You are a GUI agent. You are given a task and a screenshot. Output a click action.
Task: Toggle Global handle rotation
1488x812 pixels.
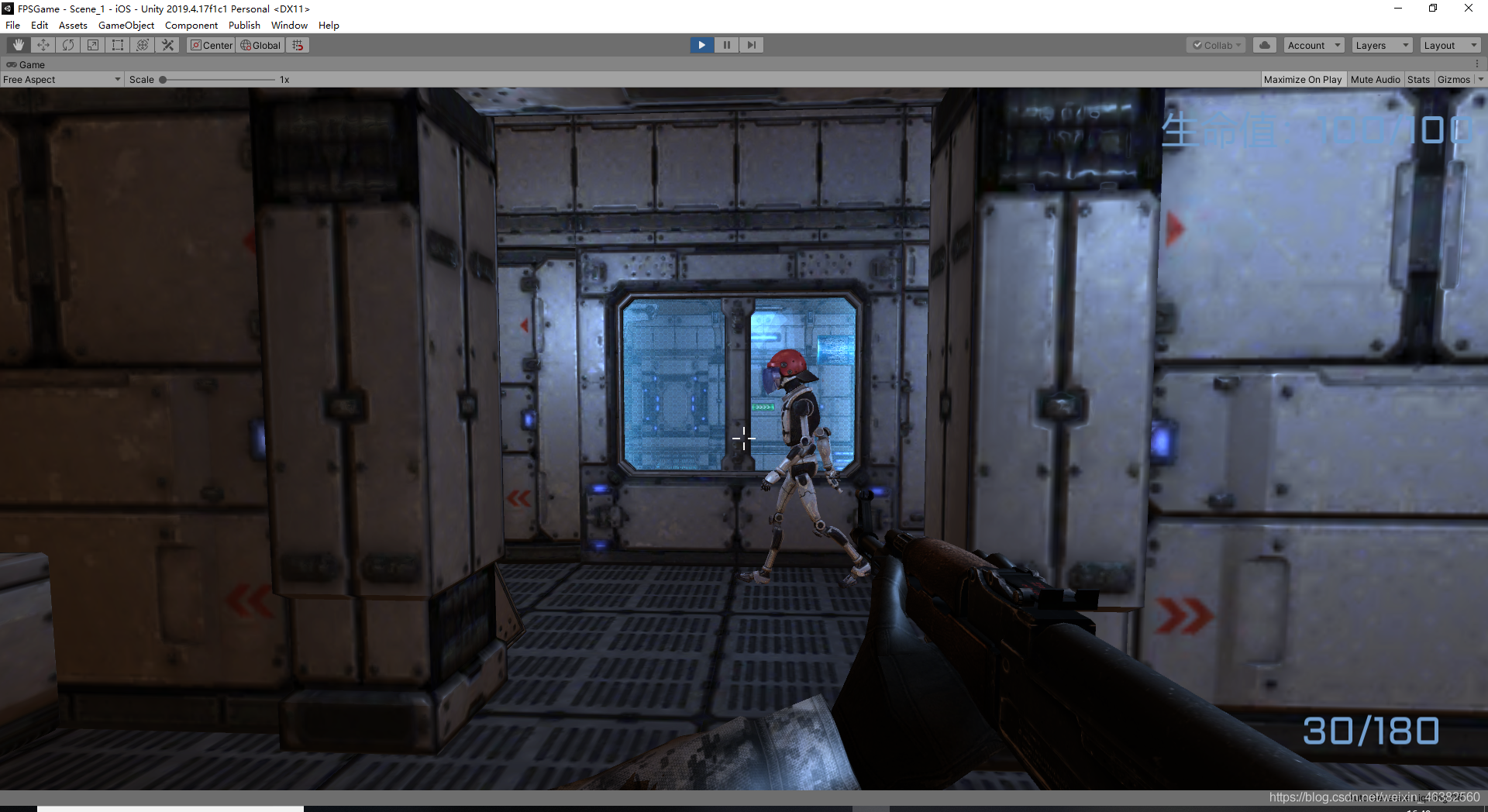[260, 45]
